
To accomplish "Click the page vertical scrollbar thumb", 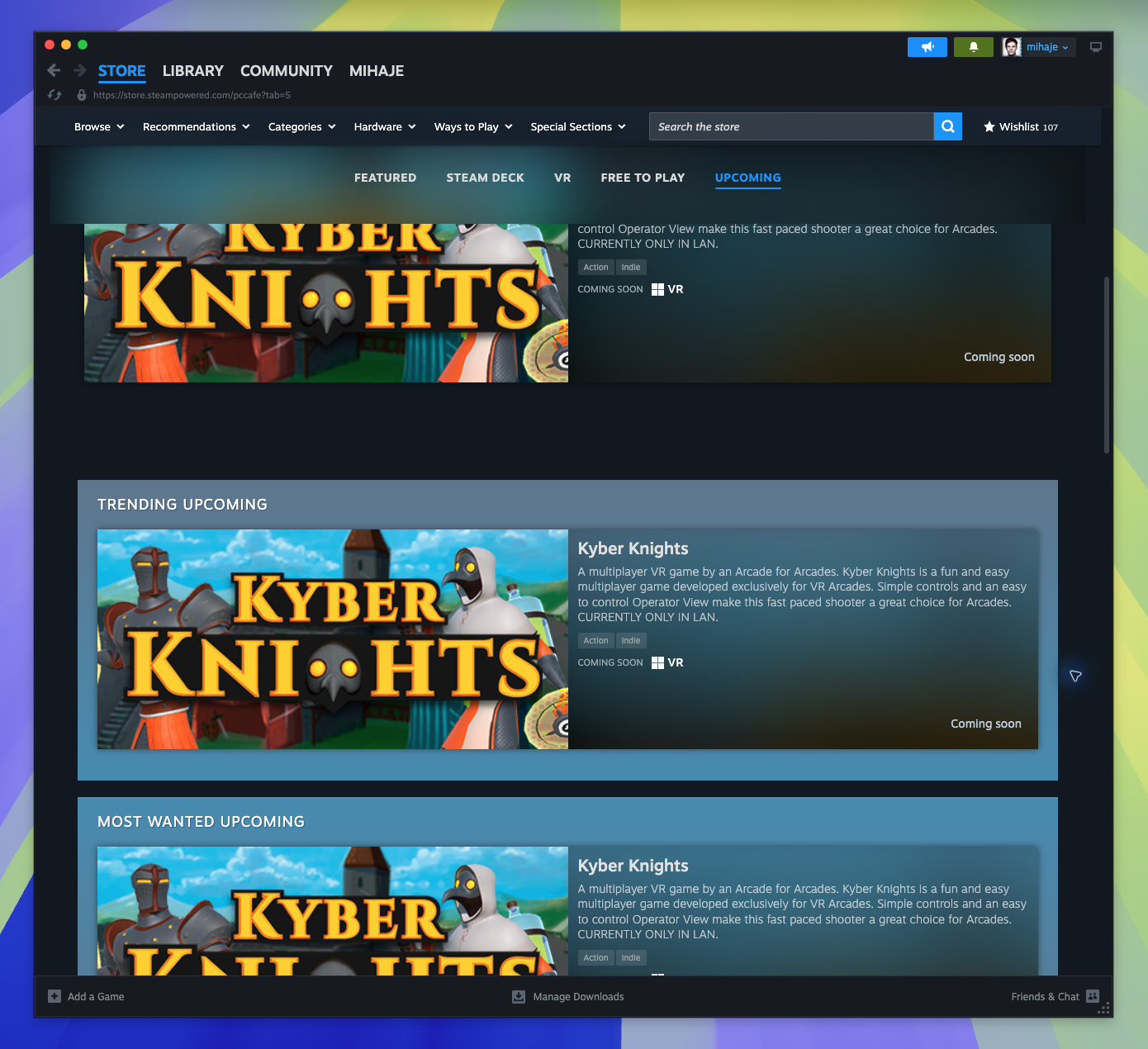I will (x=1107, y=364).
